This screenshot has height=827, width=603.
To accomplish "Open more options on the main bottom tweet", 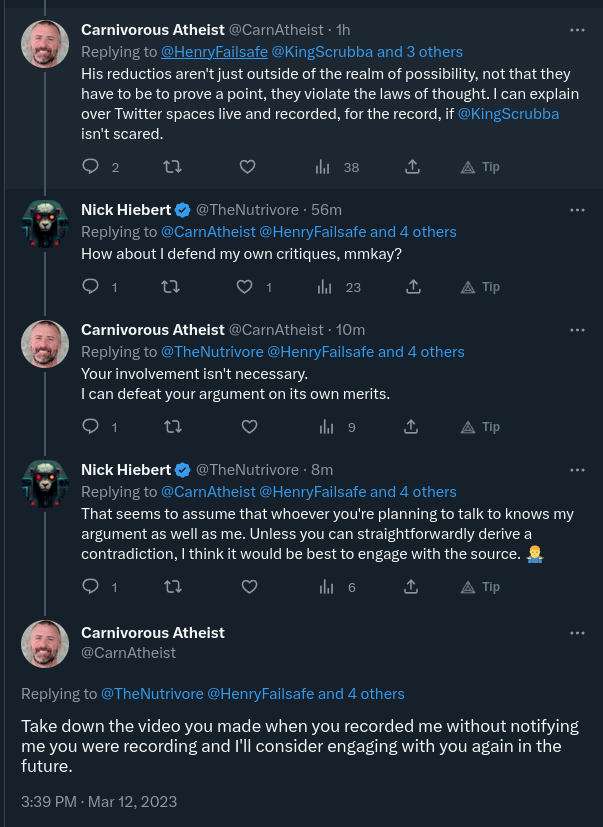I will 577,633.
